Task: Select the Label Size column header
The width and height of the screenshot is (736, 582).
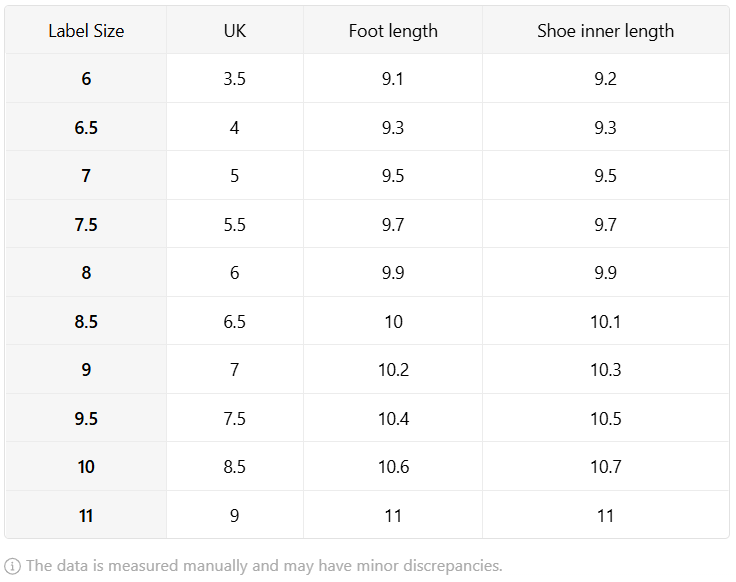Action: (x=86, y=31)
